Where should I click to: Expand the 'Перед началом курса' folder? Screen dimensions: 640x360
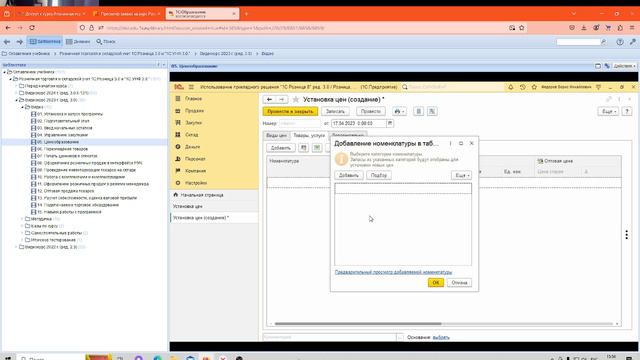(x=17, y=86)
